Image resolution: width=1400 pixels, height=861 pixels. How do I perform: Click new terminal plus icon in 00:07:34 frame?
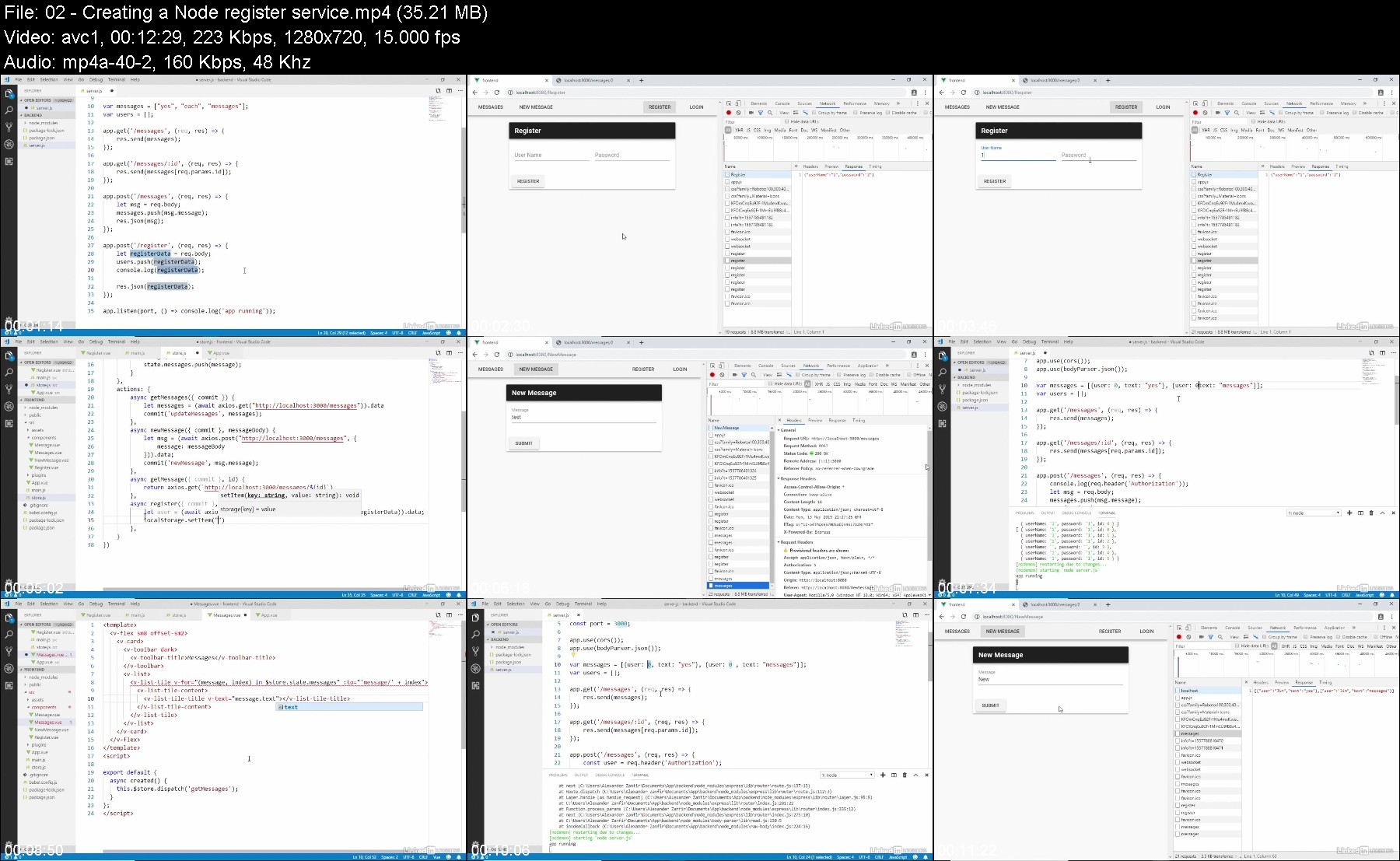point(1349,513)
